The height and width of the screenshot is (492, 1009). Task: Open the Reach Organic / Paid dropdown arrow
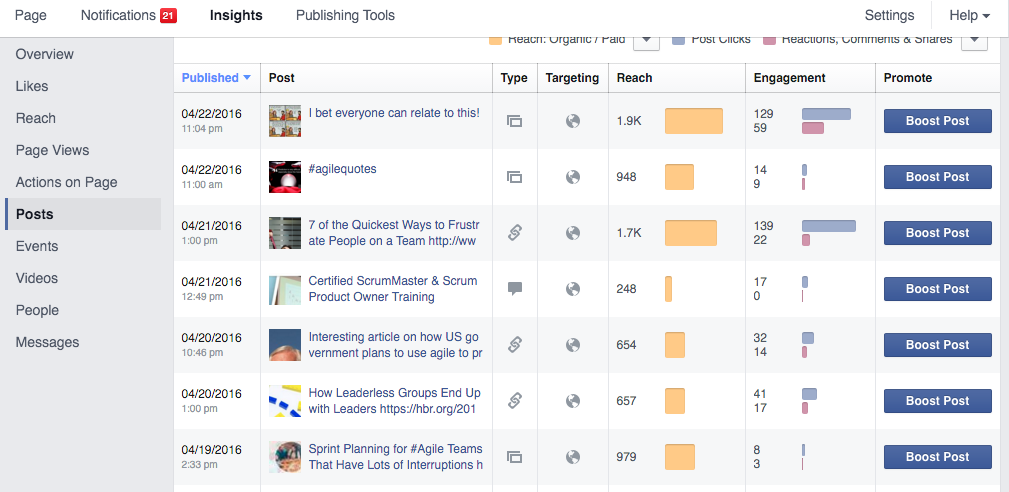point(647,40)
